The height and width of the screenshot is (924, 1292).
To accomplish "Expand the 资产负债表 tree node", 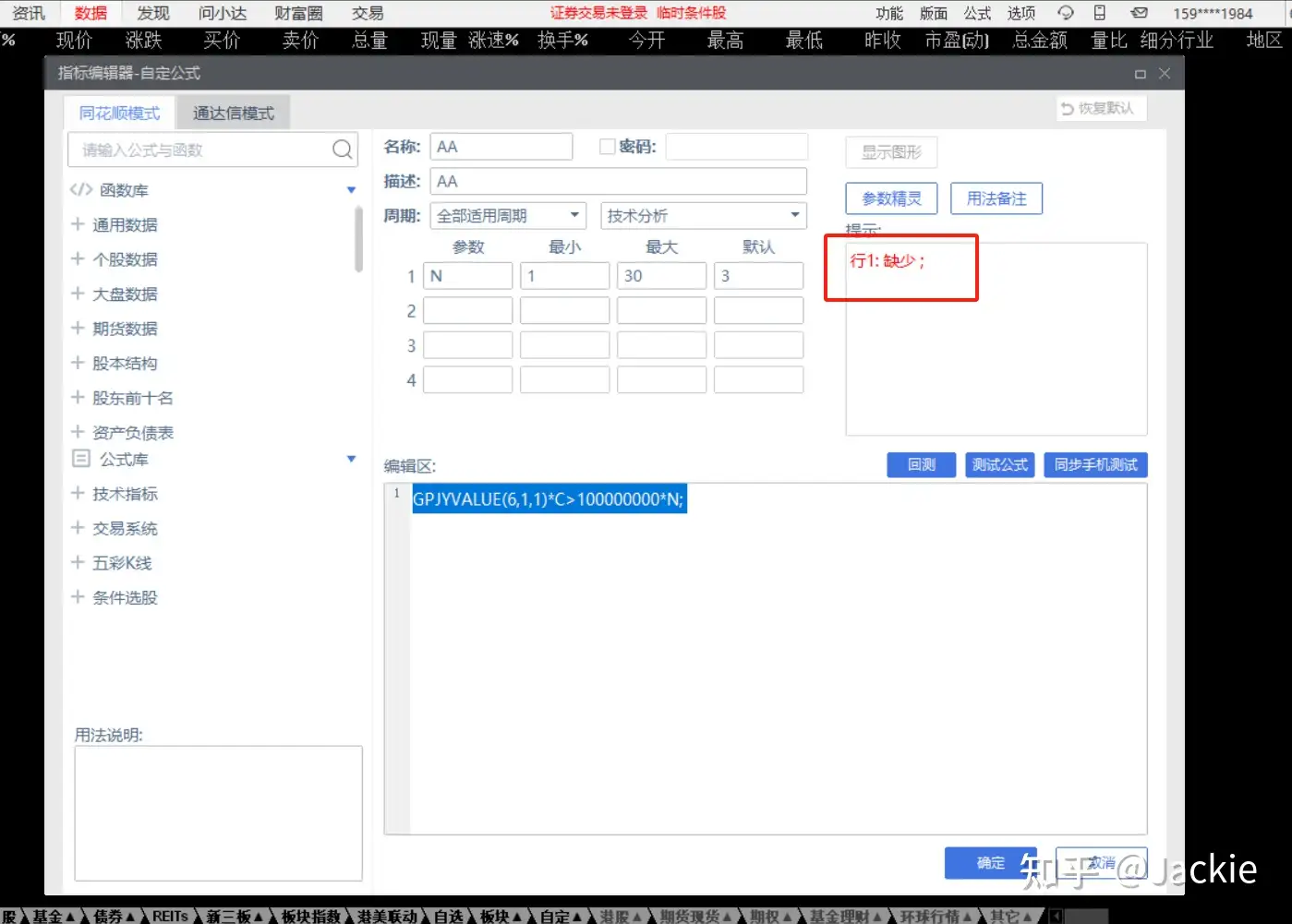I will [x=78, y=431].
